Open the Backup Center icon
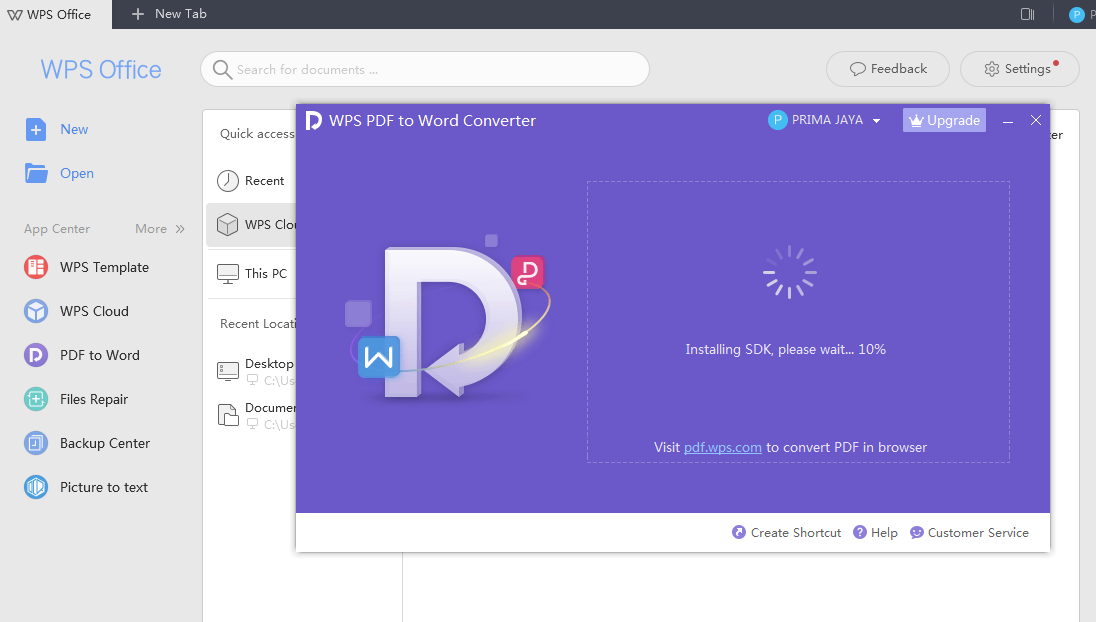This screenshot has height=622, width=1096. (36, 443)
